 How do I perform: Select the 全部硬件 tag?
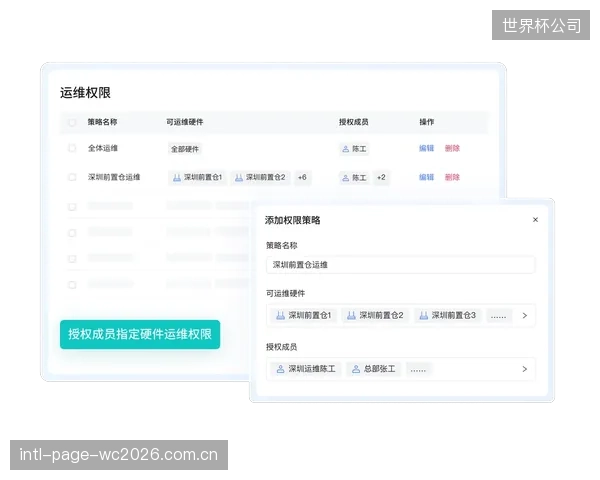point(185,149)
